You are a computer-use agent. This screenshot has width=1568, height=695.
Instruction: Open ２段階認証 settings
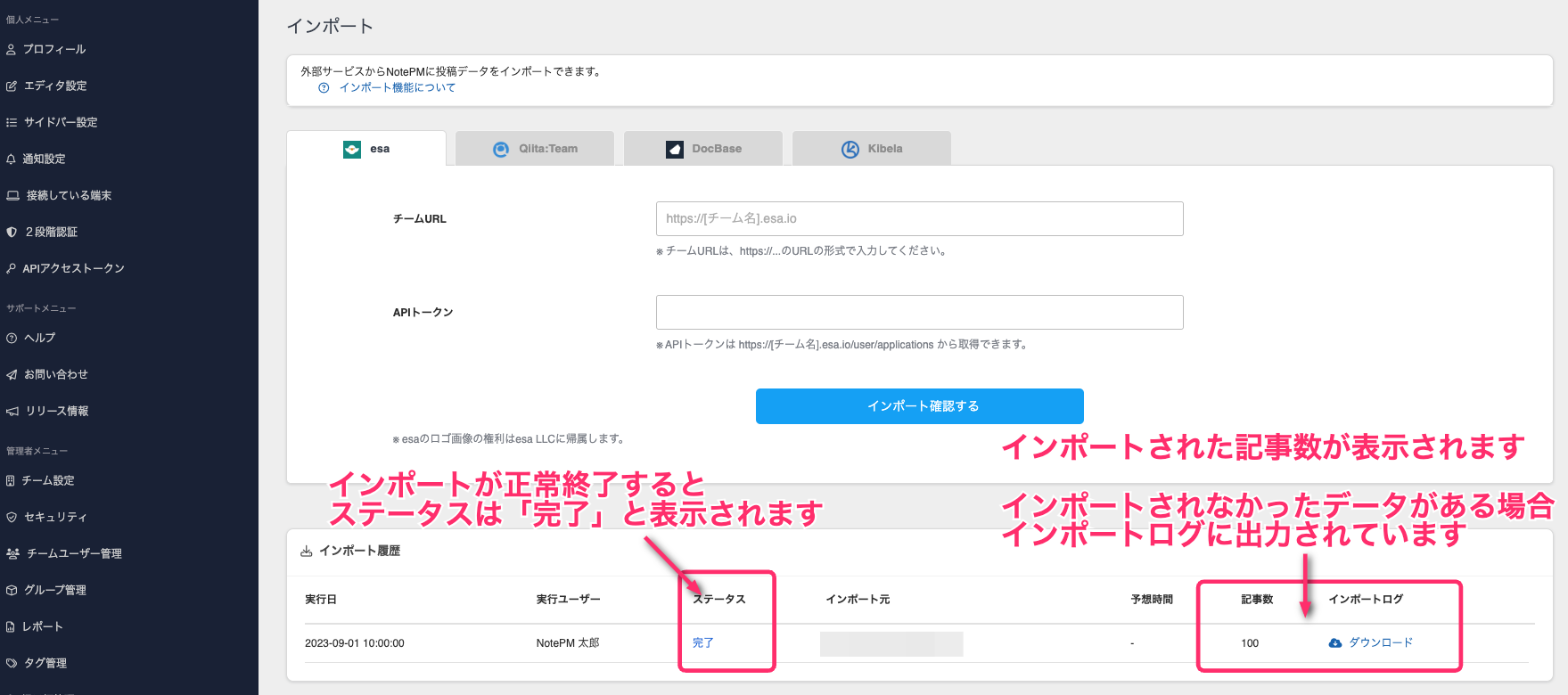coord(51,232)
